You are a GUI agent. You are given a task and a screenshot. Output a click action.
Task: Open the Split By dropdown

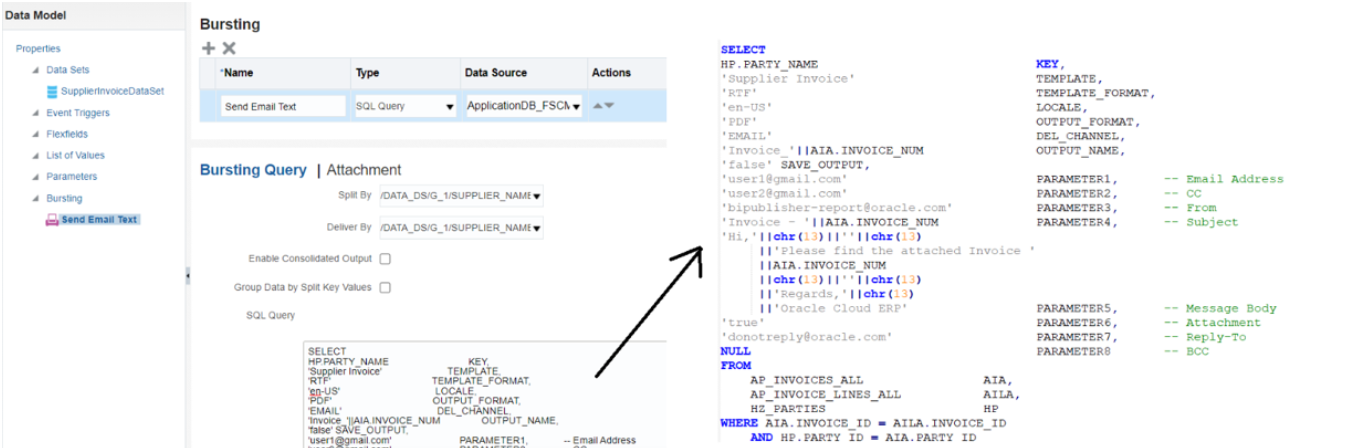(538, 196)
